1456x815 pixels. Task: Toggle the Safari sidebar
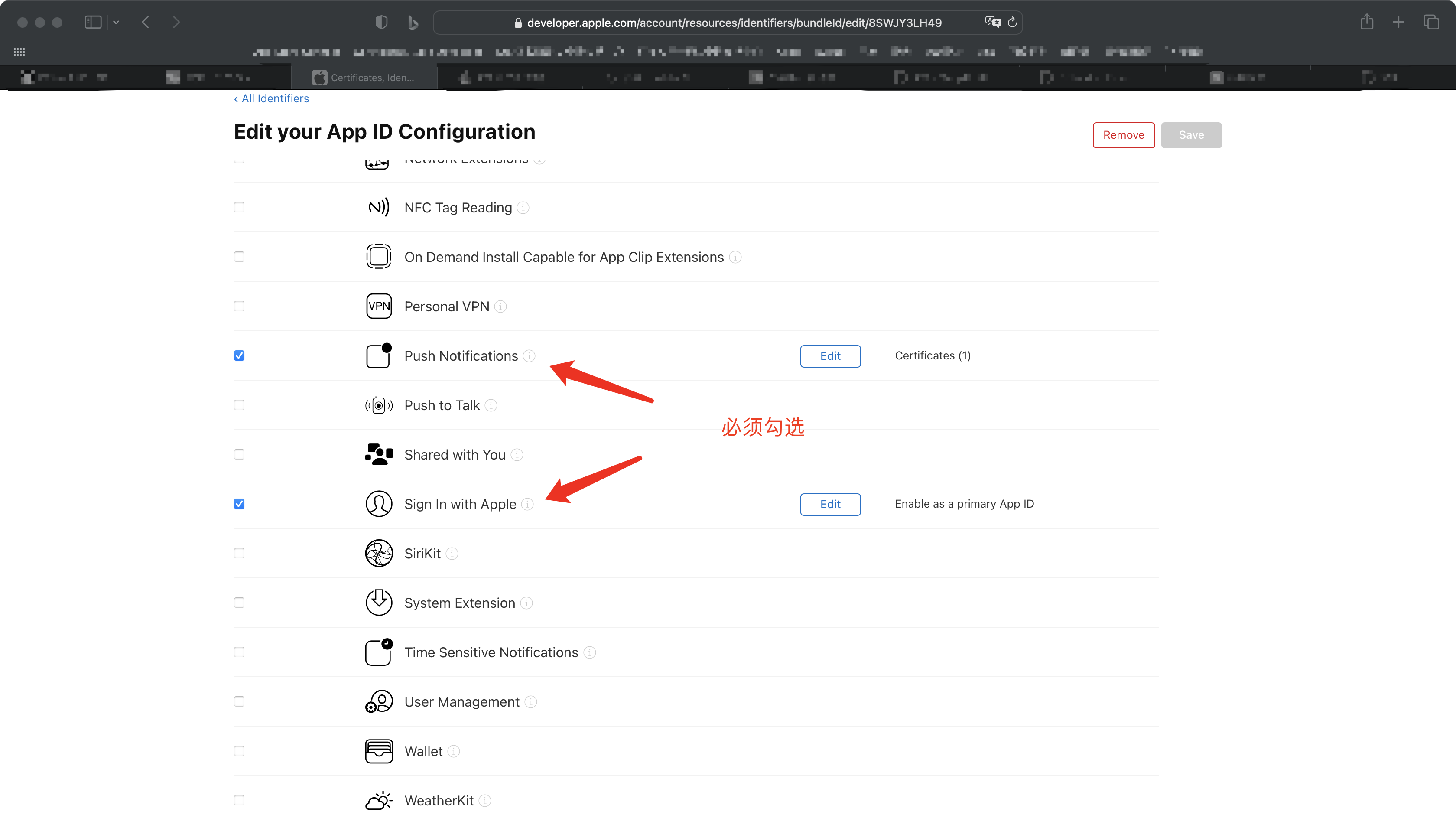point(93,22)
